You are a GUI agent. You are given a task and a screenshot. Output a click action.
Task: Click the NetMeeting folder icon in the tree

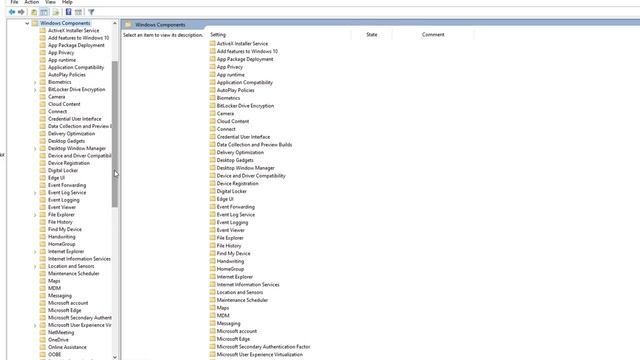tap(43, 332)
